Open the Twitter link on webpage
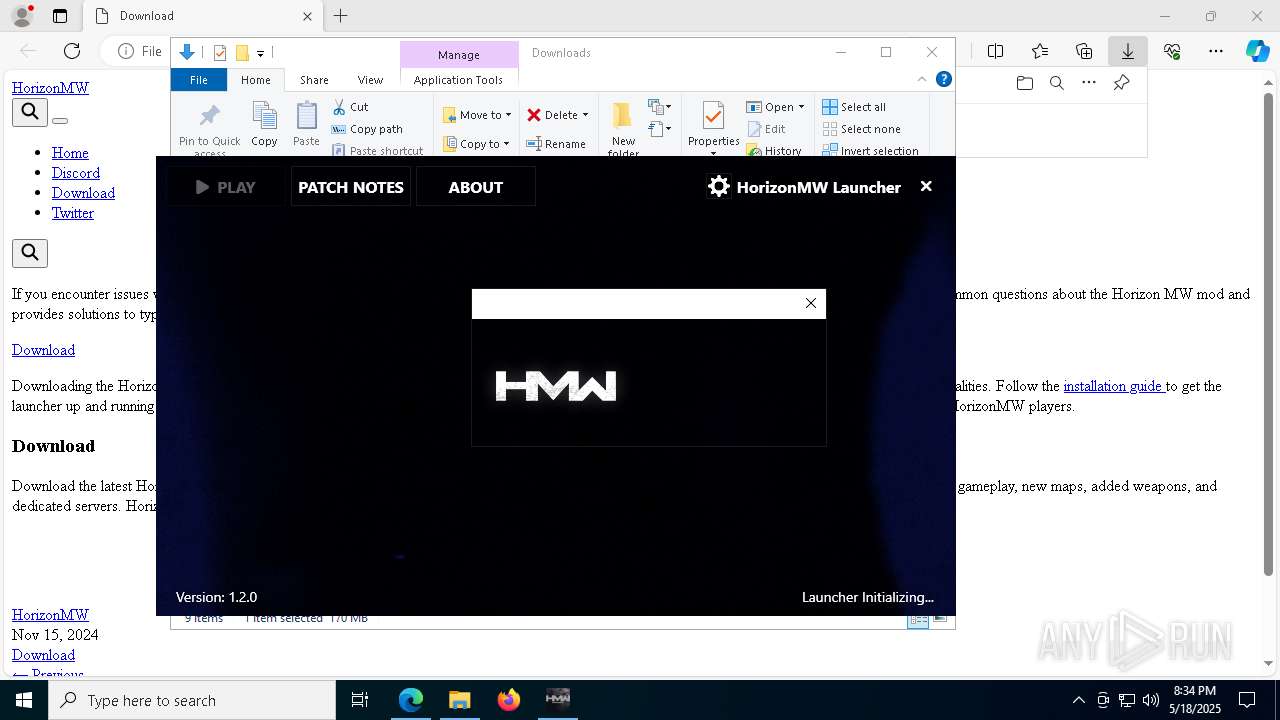 (73, 213)
